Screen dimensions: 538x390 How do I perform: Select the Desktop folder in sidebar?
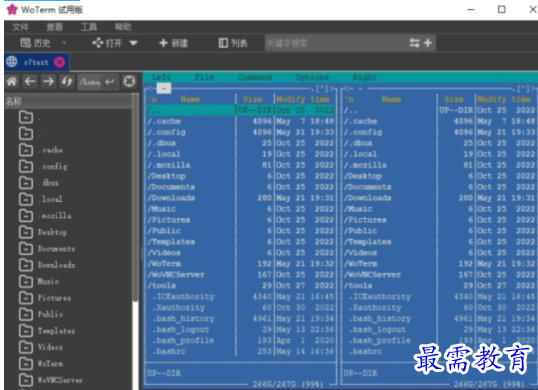[52, 232]
